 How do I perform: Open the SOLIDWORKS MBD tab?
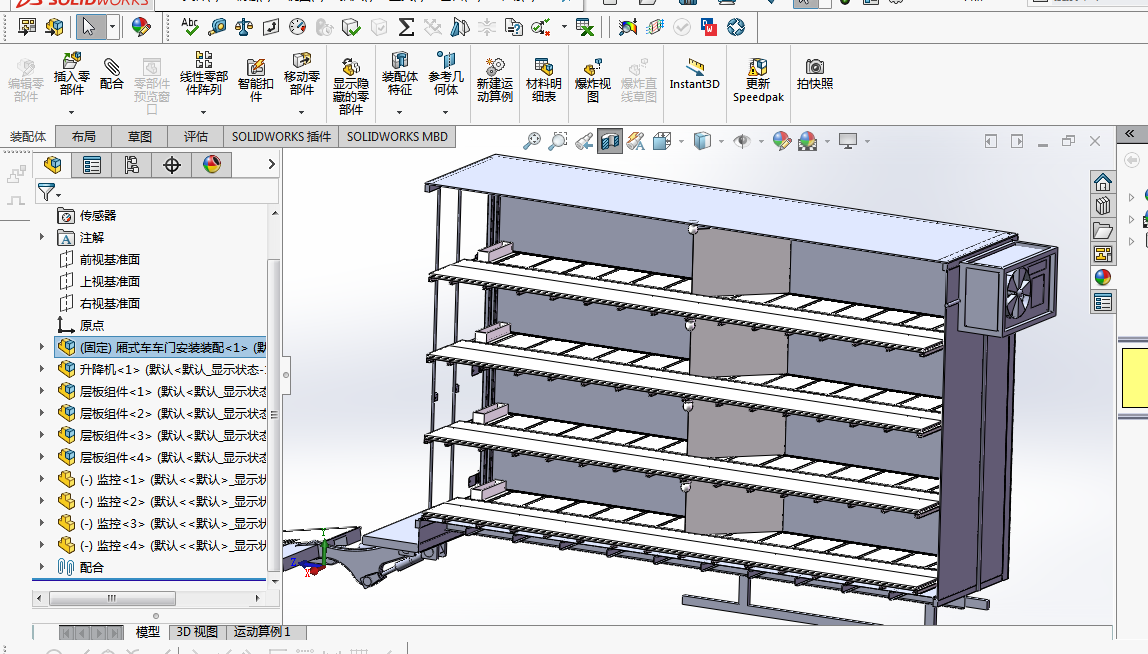[398, 136]
